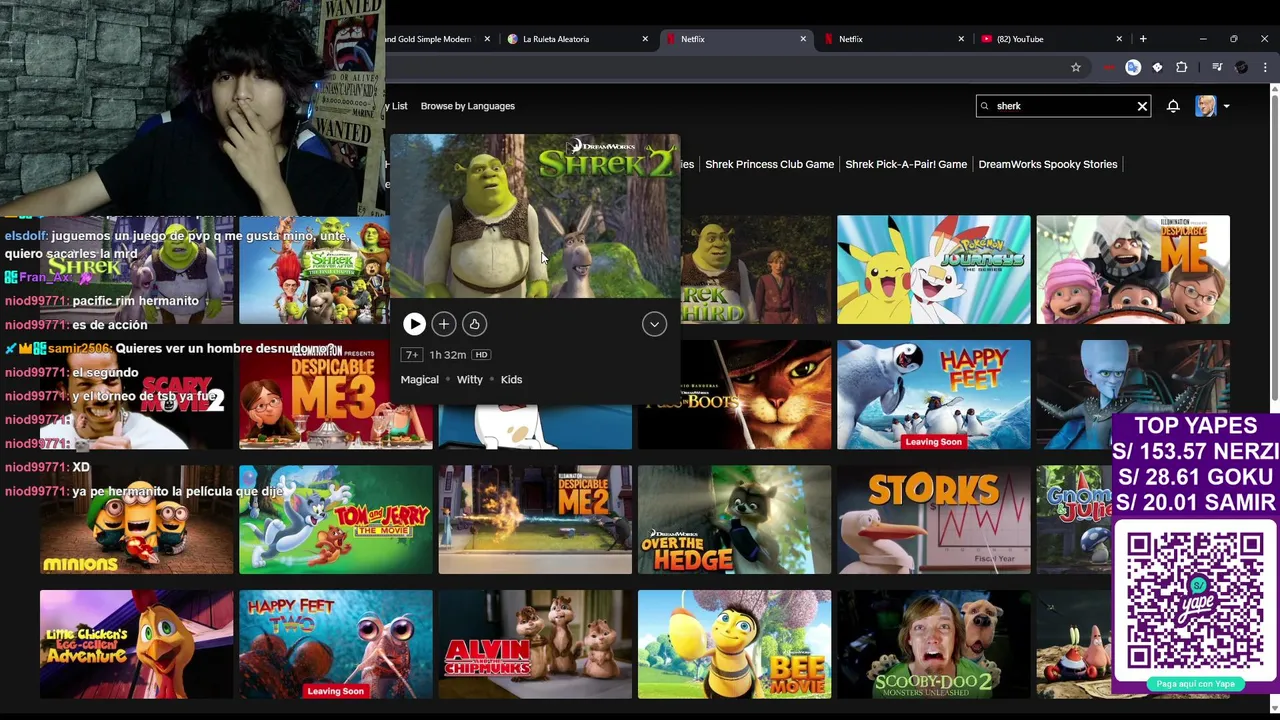Open Shrek Pick-A-Pair! Game suggestion

coord(906,164)
